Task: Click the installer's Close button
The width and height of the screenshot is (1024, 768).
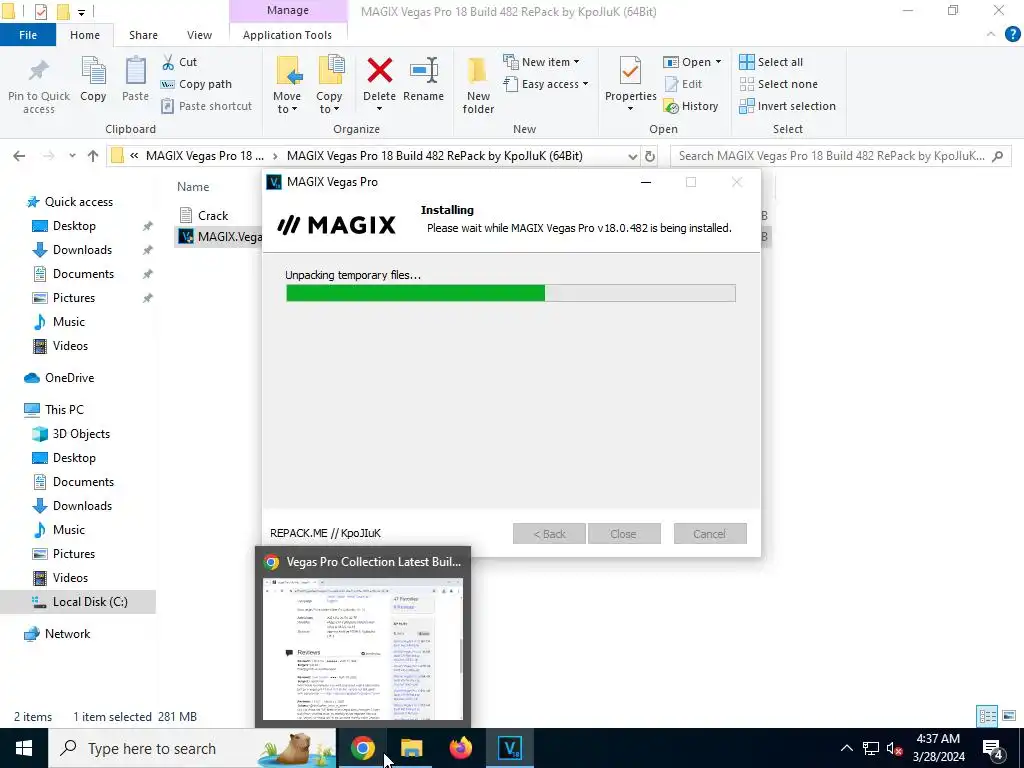Action: (624, 534)
